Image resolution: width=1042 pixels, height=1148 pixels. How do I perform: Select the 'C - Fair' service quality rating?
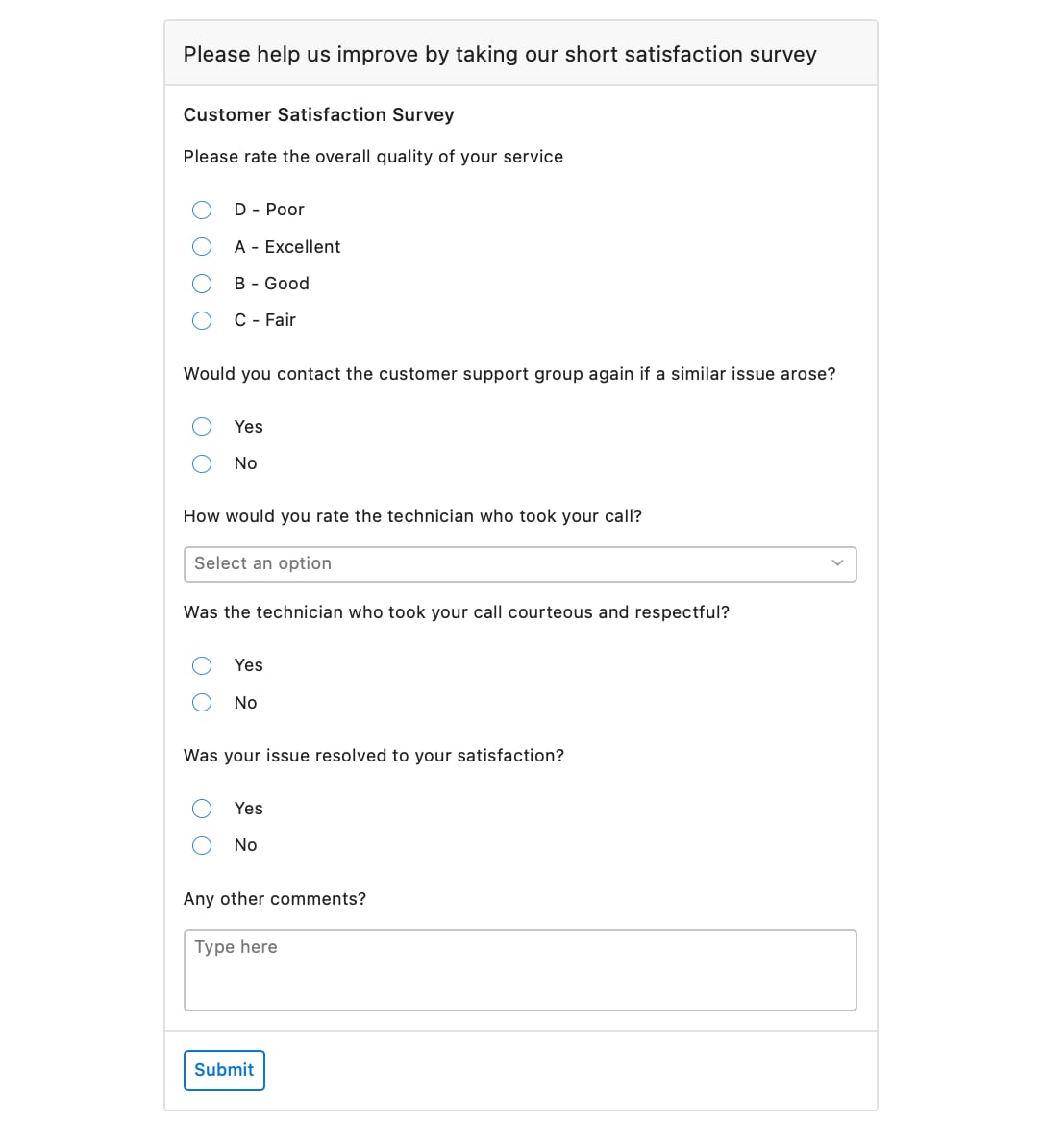point(202,320)
